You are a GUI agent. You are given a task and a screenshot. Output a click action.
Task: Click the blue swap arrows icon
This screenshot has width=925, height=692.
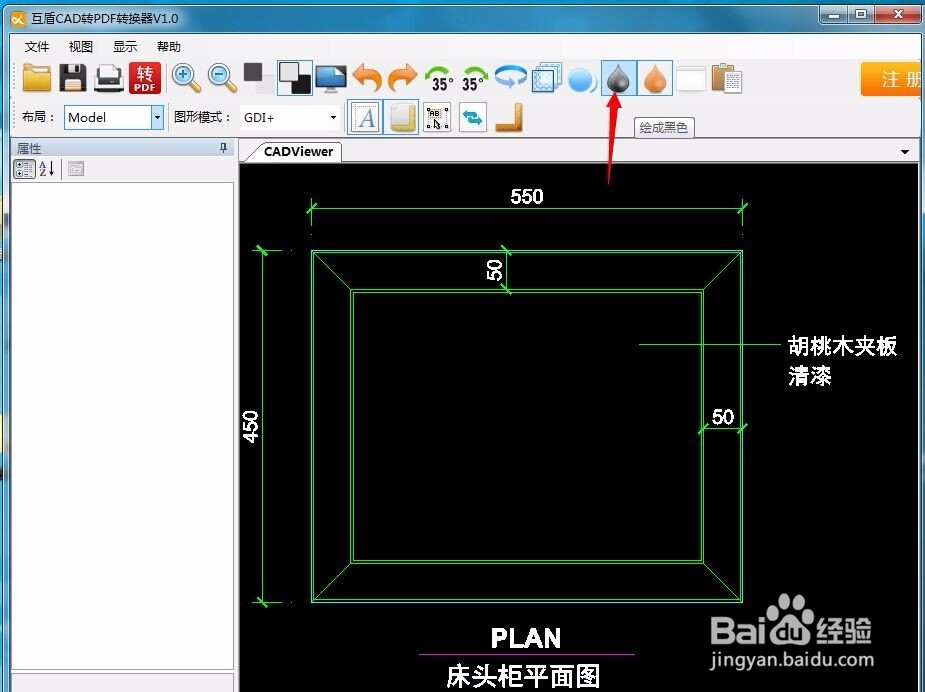pos(473,117)
